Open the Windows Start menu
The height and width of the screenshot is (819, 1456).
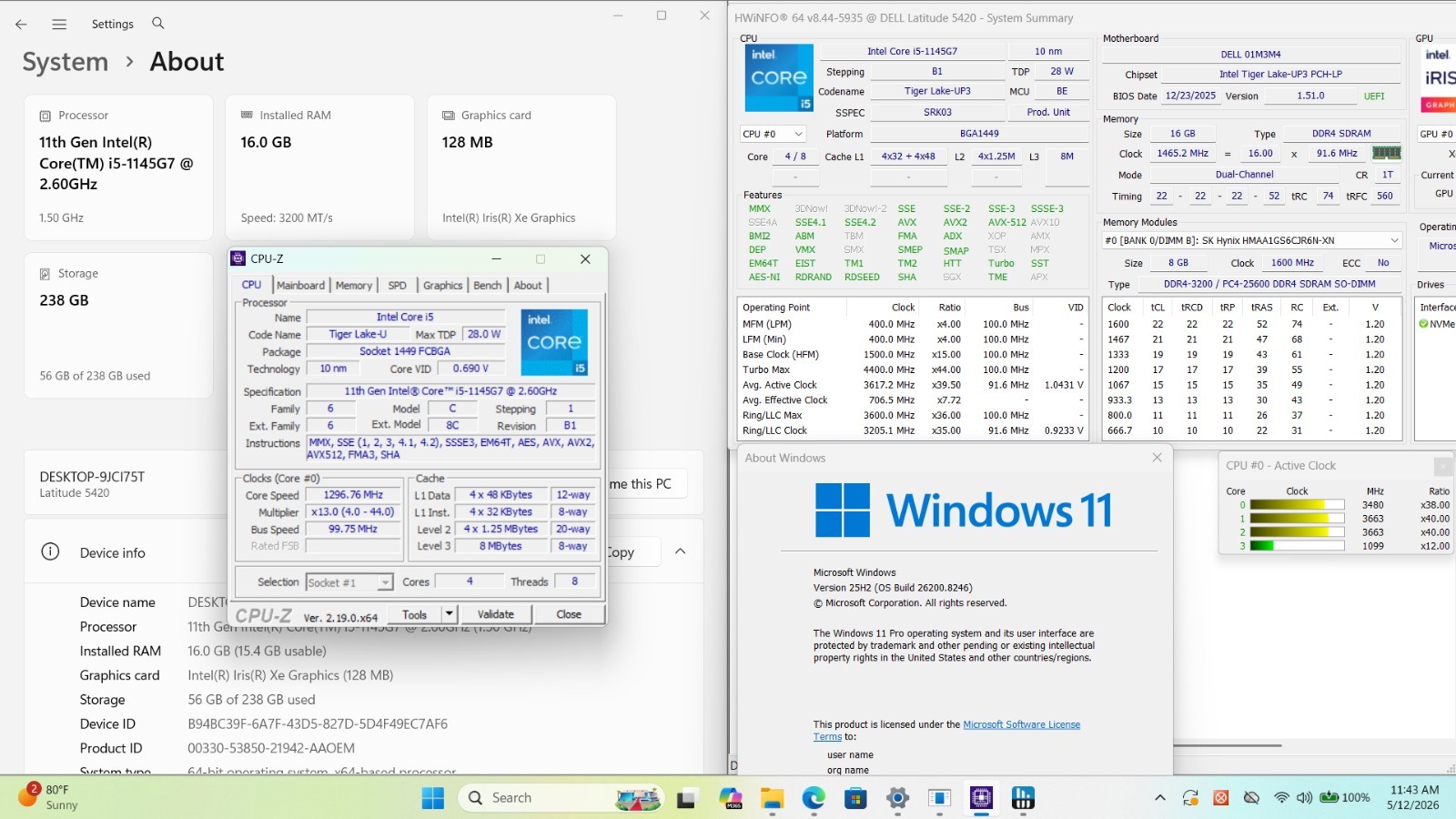433,798
